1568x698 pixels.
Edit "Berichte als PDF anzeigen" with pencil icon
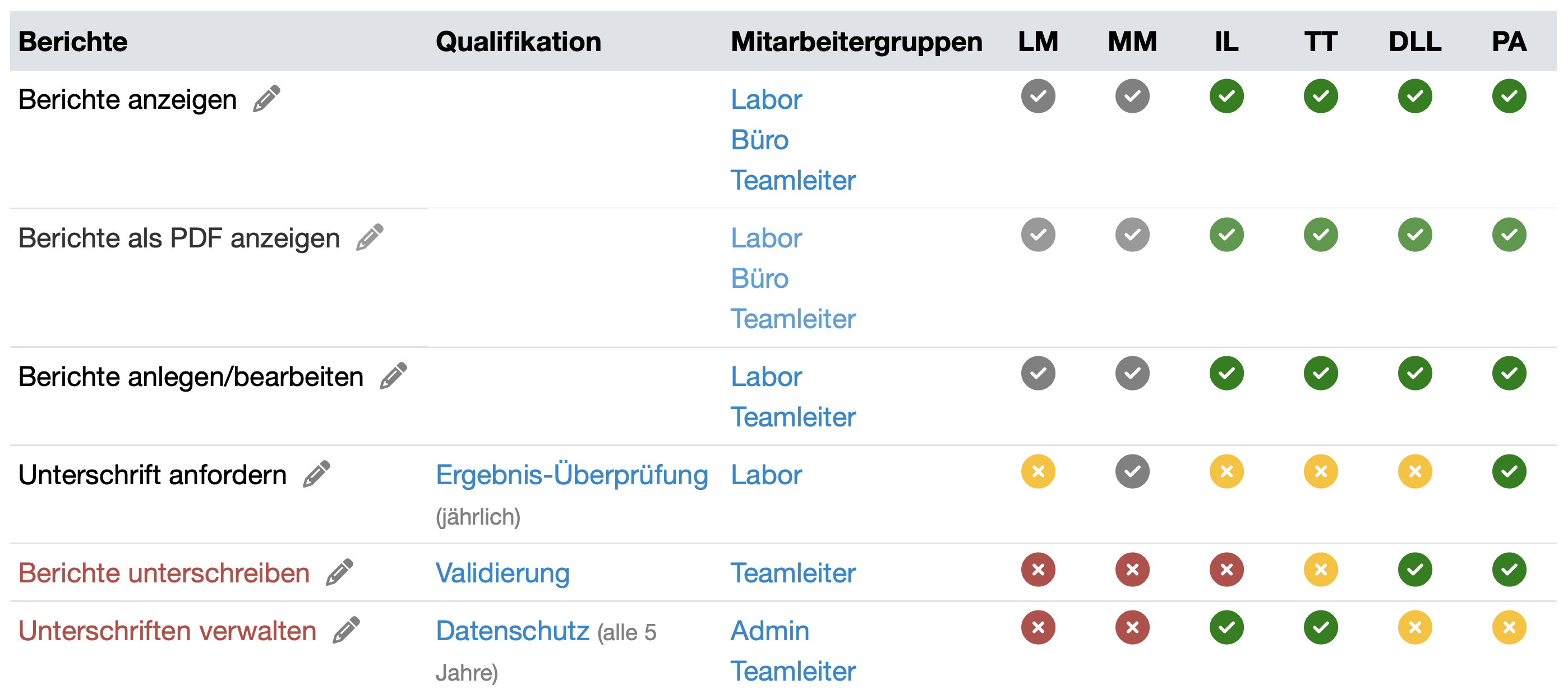[x=370, y=236]
